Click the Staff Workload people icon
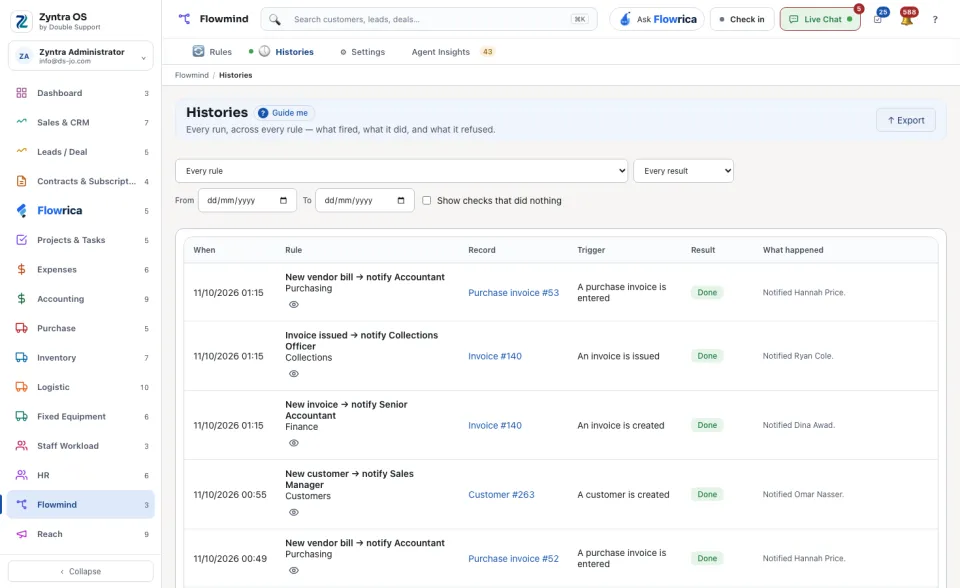Screen dimensions: 960x588 tap(21, 446)
